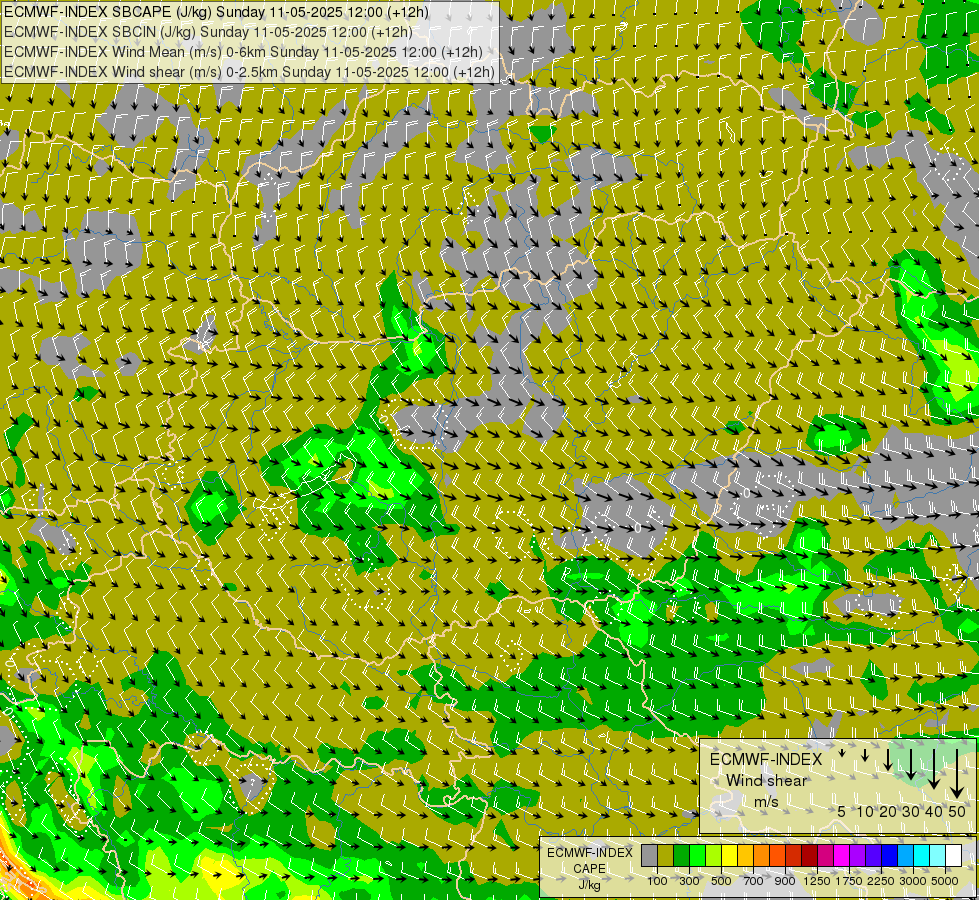Click the number 30 in wind shear legend

[x=911, y=811]
